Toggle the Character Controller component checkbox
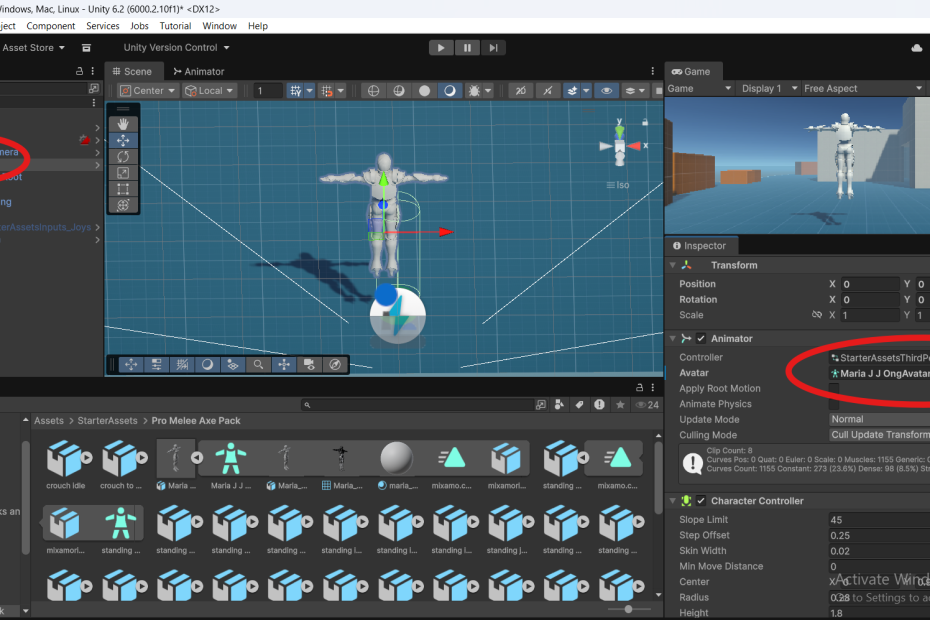The height and width of the screenshot is (620, 930). (701, 501)
